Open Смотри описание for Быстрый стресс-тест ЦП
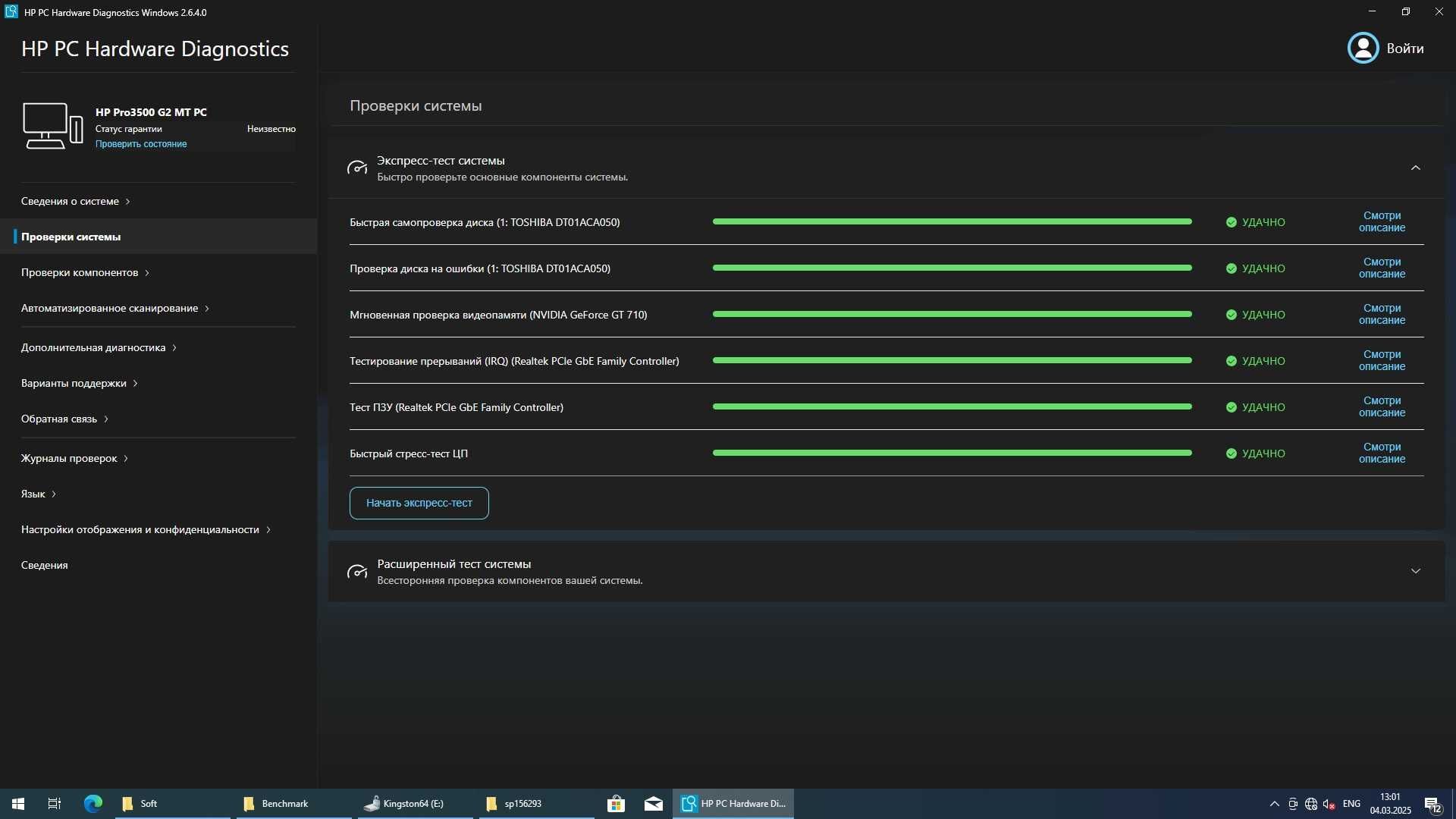This screenshot has height=819, width=1456. (x=1382, y=453)
